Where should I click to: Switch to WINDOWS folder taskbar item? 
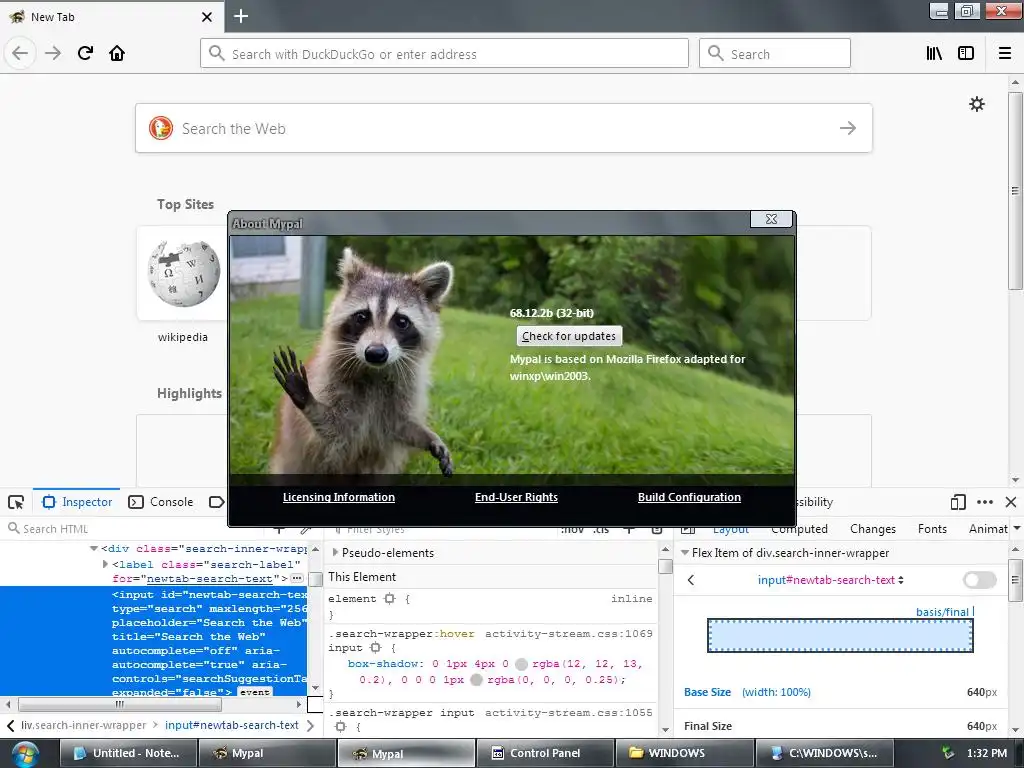tap(684, 754)
